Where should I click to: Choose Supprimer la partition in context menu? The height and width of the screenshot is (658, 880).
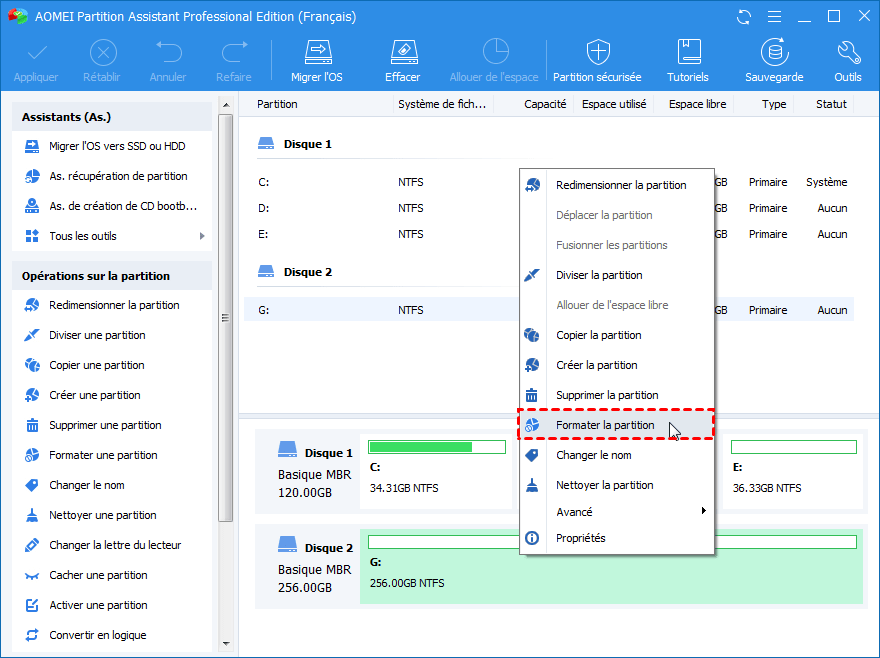616,395
